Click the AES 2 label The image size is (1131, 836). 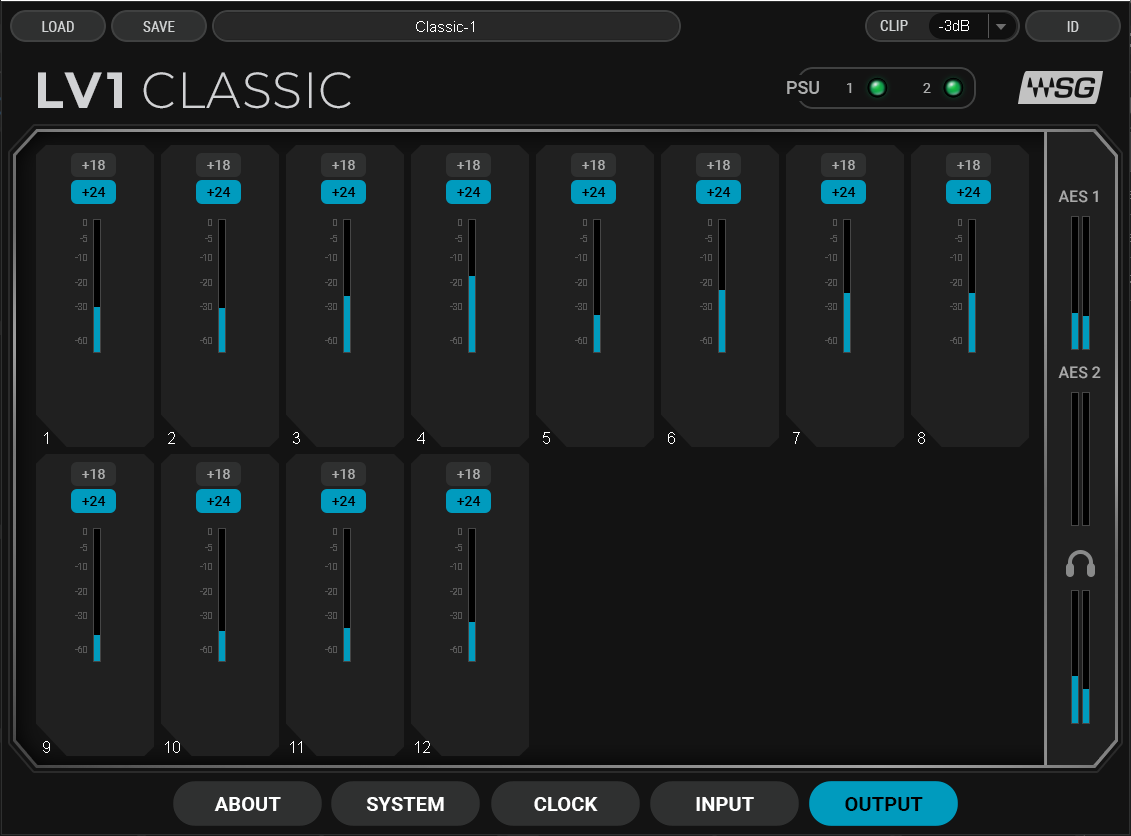click(x=1079, y=372)
